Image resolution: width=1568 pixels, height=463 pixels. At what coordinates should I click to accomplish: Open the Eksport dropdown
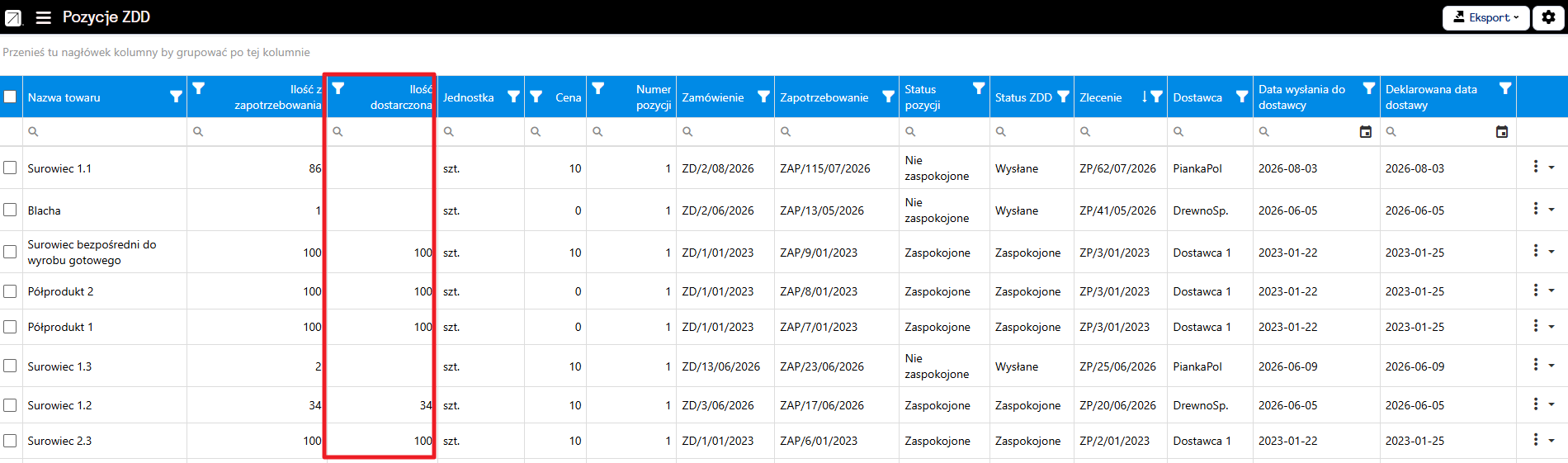point(1485,17)
